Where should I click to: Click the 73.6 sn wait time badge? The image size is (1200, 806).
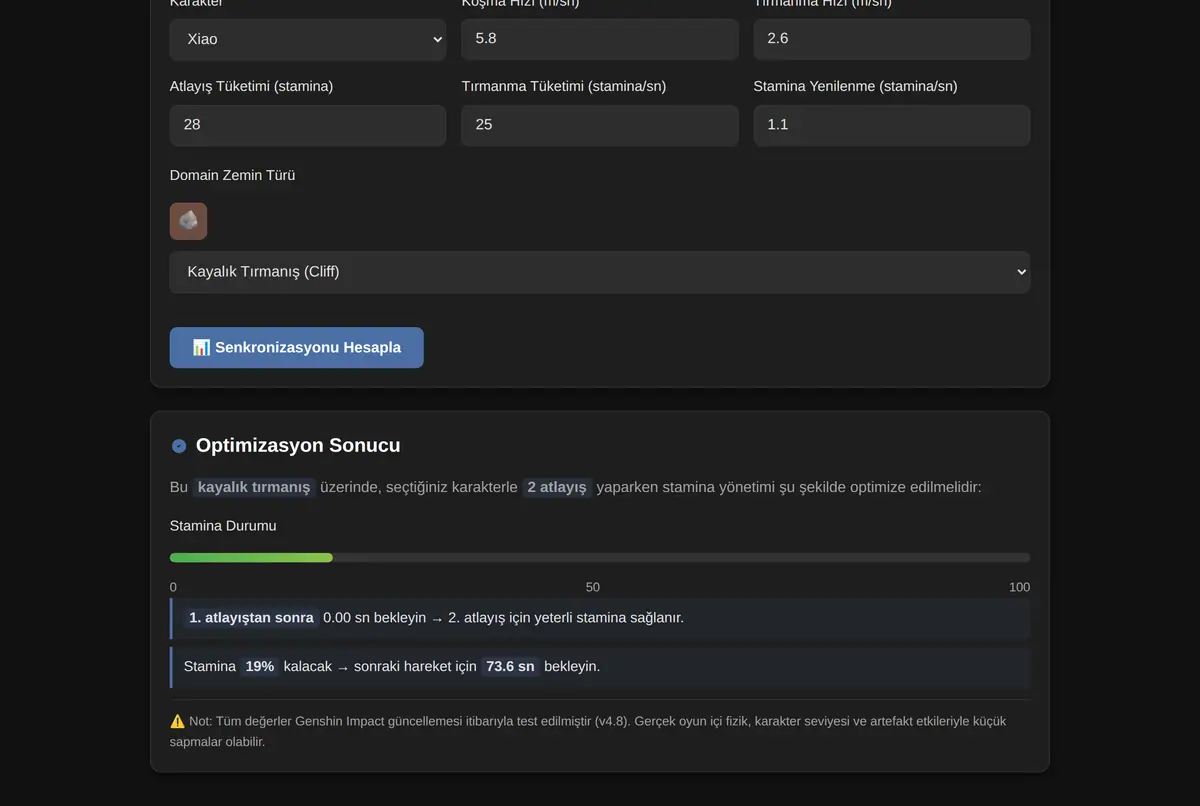click(x=510, y=666)
